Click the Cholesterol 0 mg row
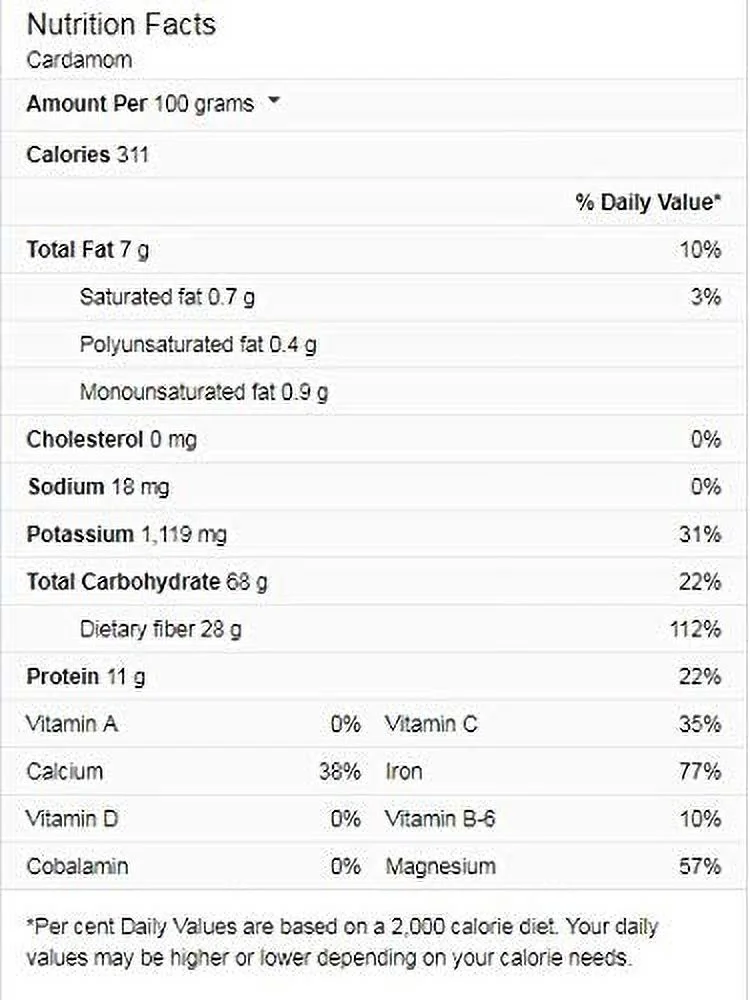 111,439
